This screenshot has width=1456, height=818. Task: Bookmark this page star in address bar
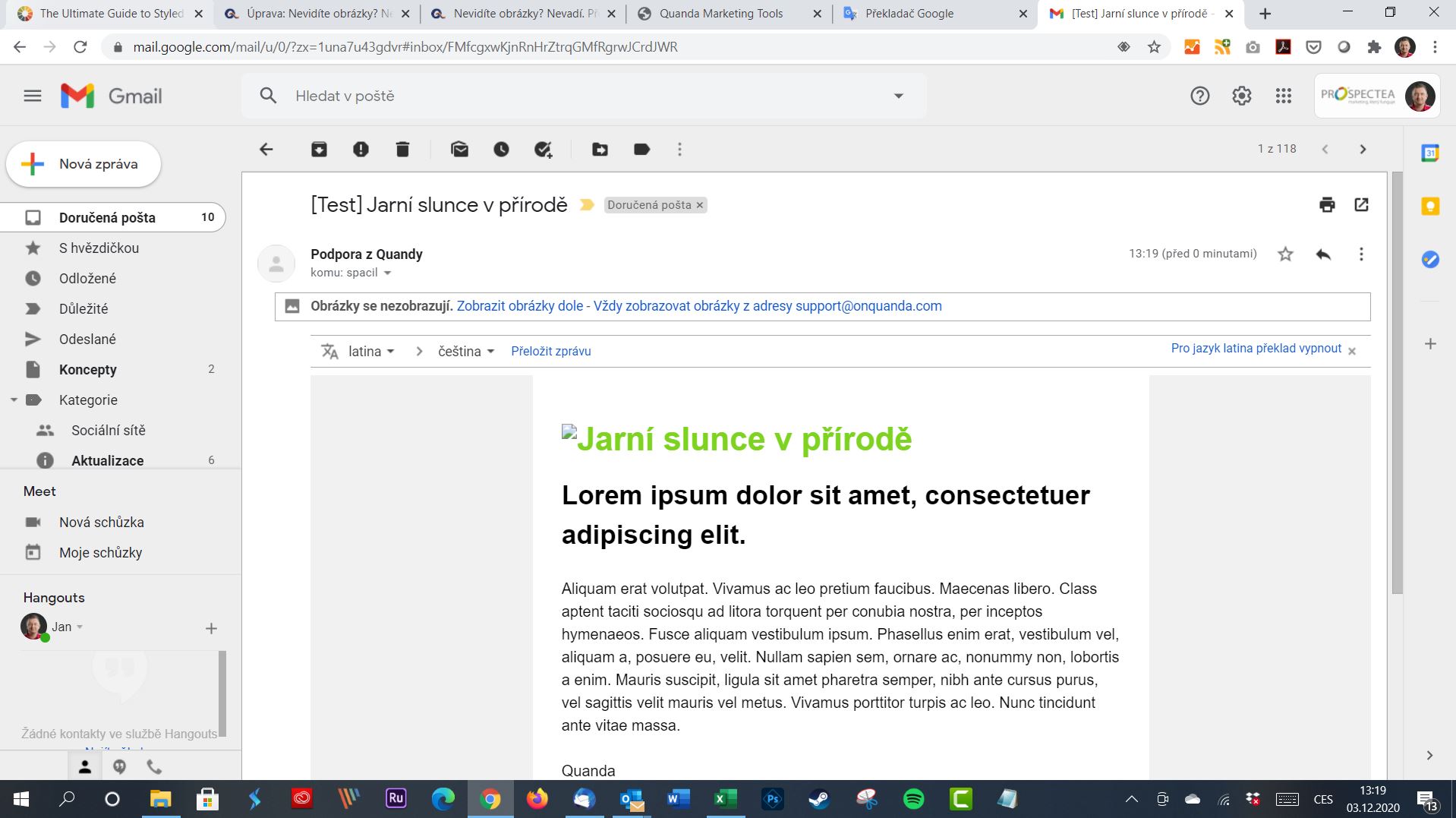[1154, 47]
